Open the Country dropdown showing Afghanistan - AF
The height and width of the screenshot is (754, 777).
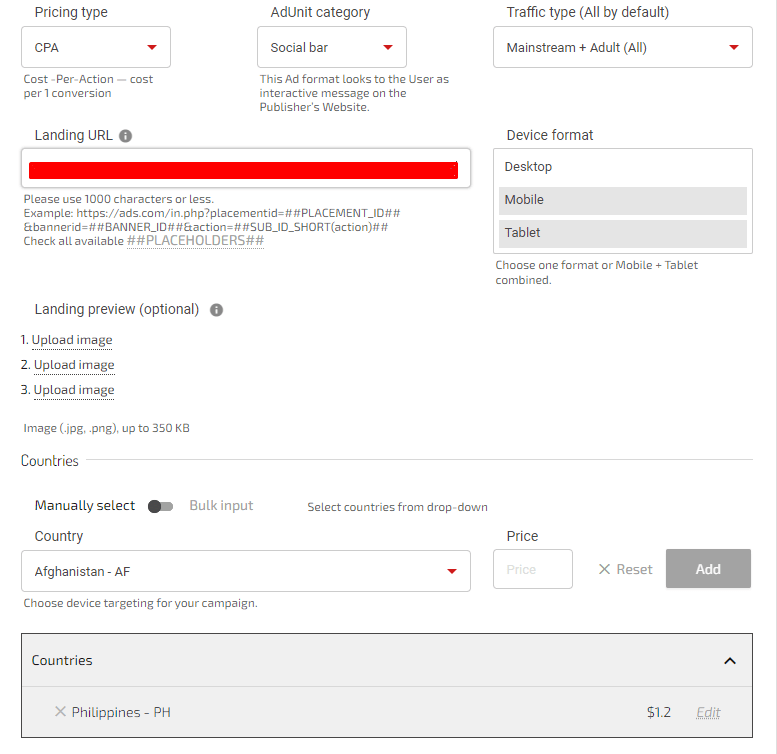coord(245,571)
